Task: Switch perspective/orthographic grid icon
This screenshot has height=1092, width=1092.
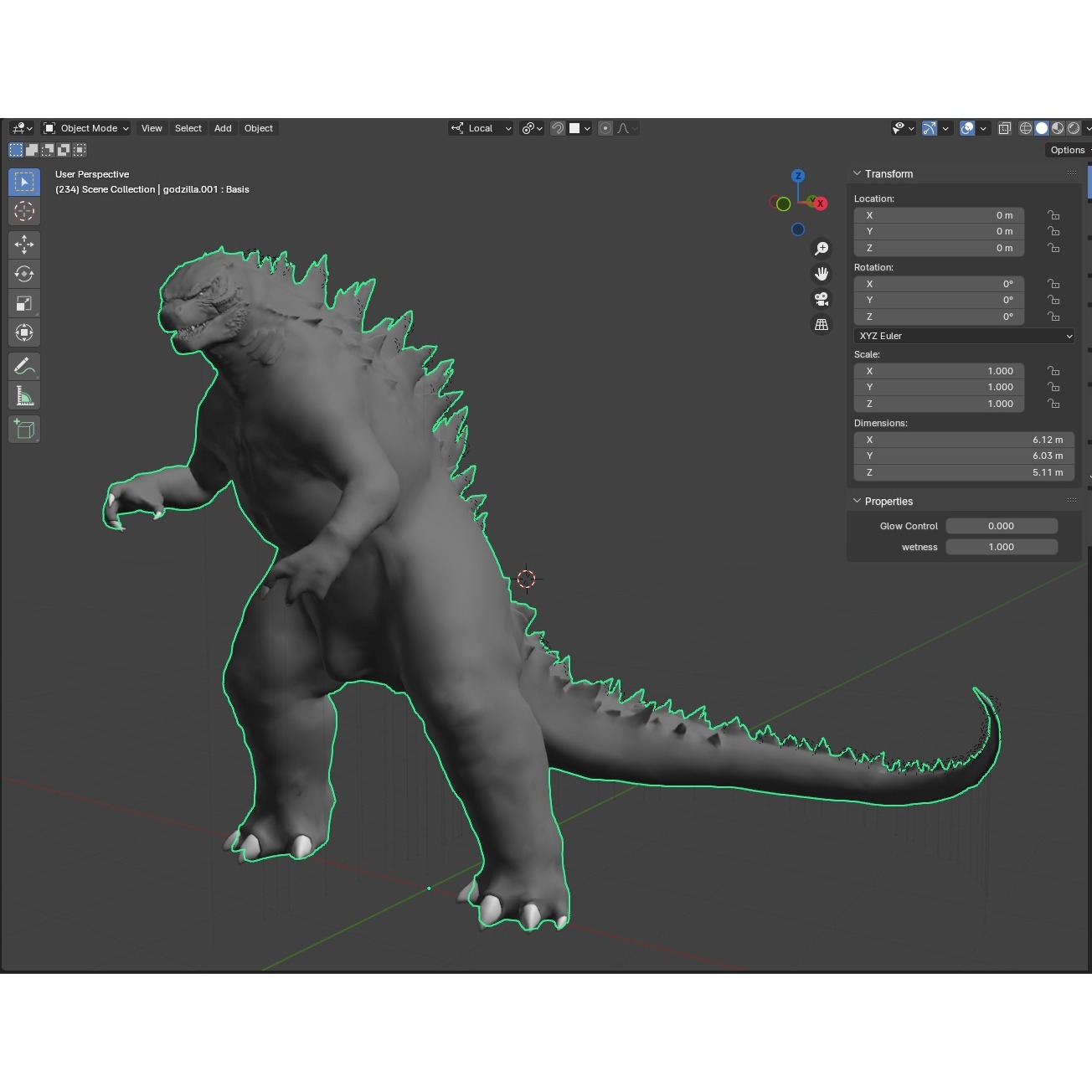Action: point(822,324)
